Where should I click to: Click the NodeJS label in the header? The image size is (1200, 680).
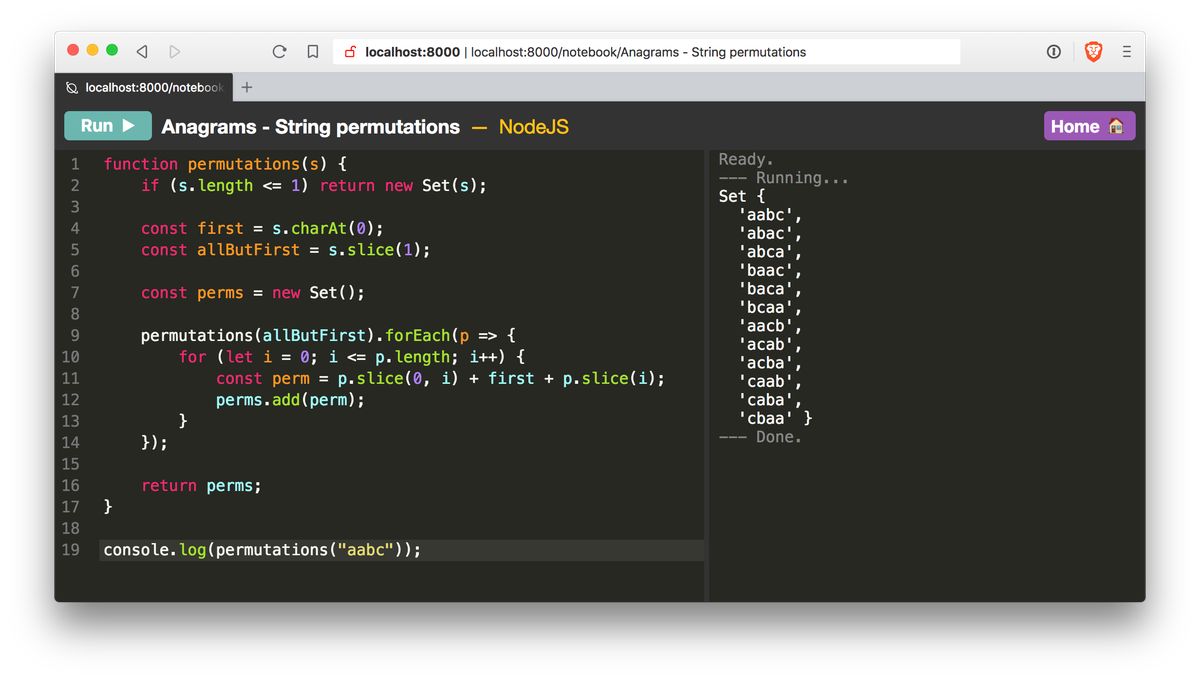pos(534,127)
